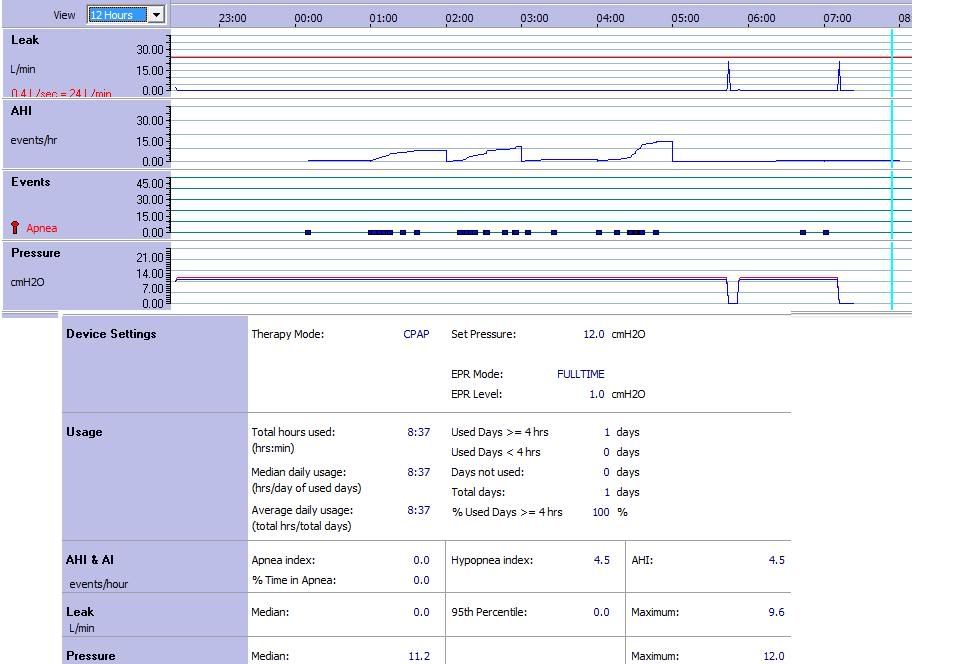The image size is (976, 664).
Task: Click the 23:00 mark on the timeline
Action: [232, 18]
